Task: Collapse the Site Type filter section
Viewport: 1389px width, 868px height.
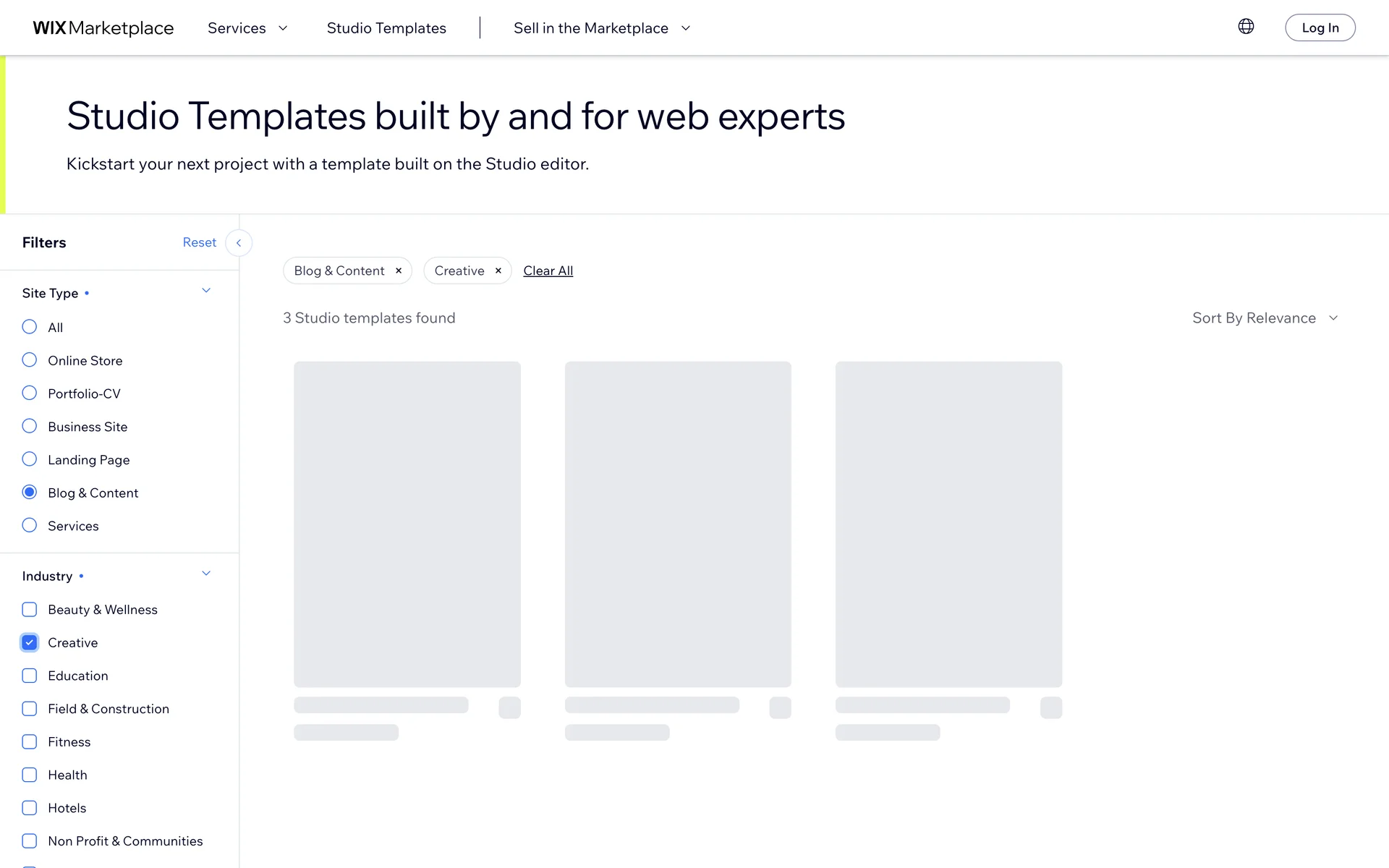Action: (x=206, y=291)
